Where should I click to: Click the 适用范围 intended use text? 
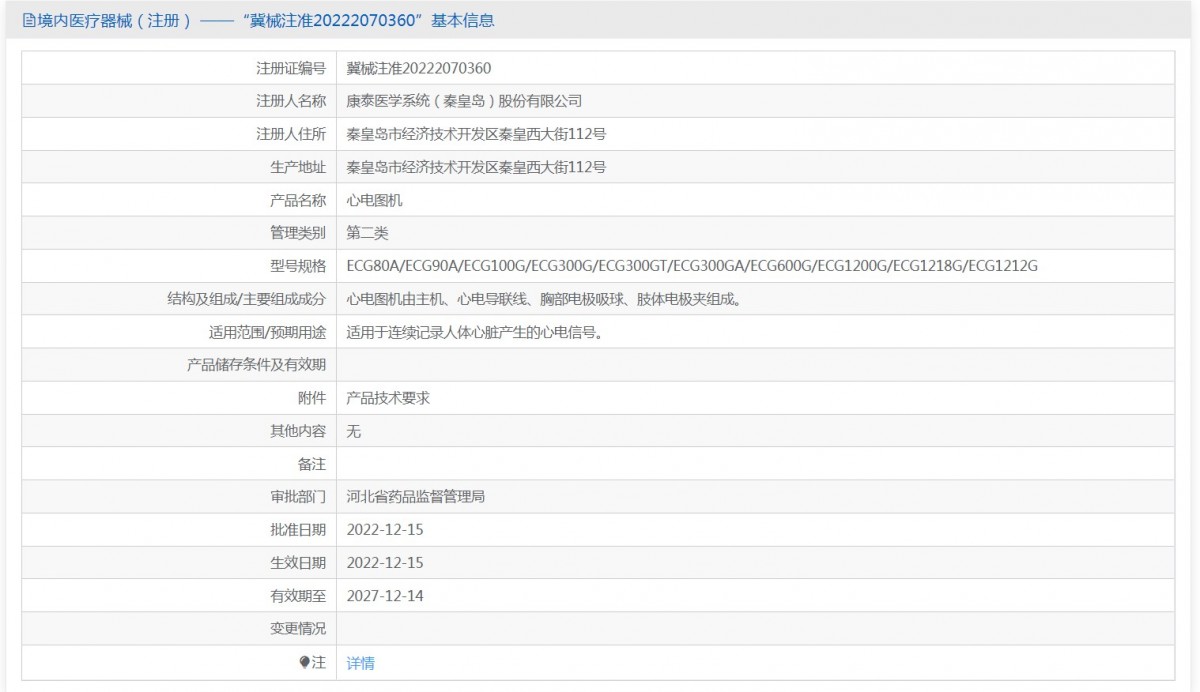(x=473, y=332)
